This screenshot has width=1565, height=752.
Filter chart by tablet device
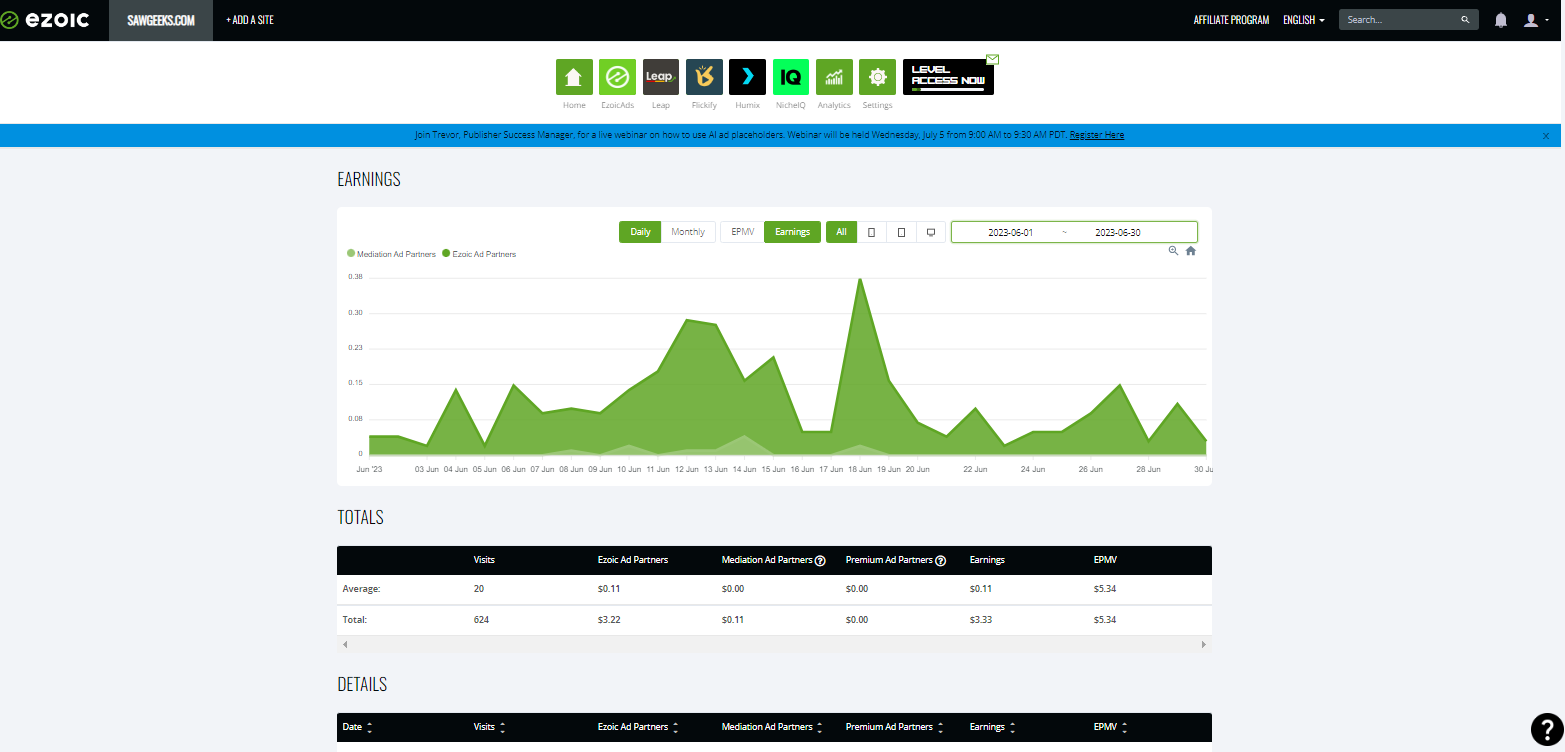click(x=901, y=232)
